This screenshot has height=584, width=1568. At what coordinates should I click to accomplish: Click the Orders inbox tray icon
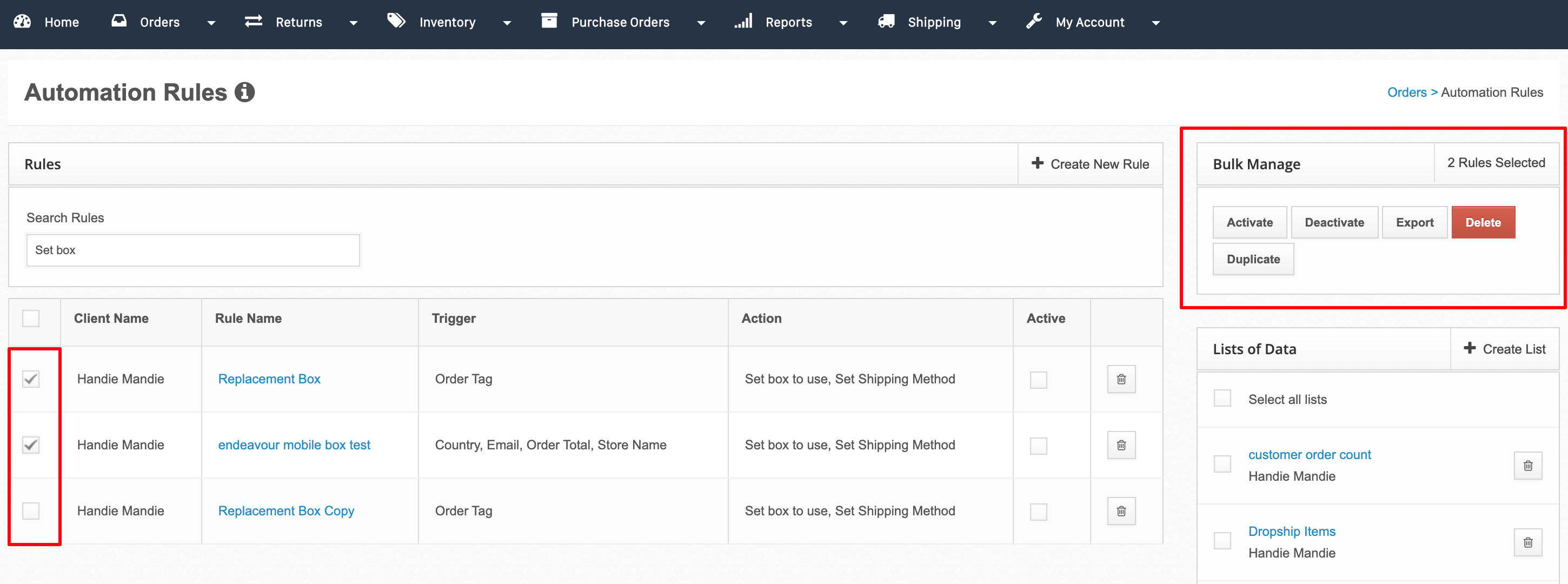pyautogui.click(x=119, y=21)
